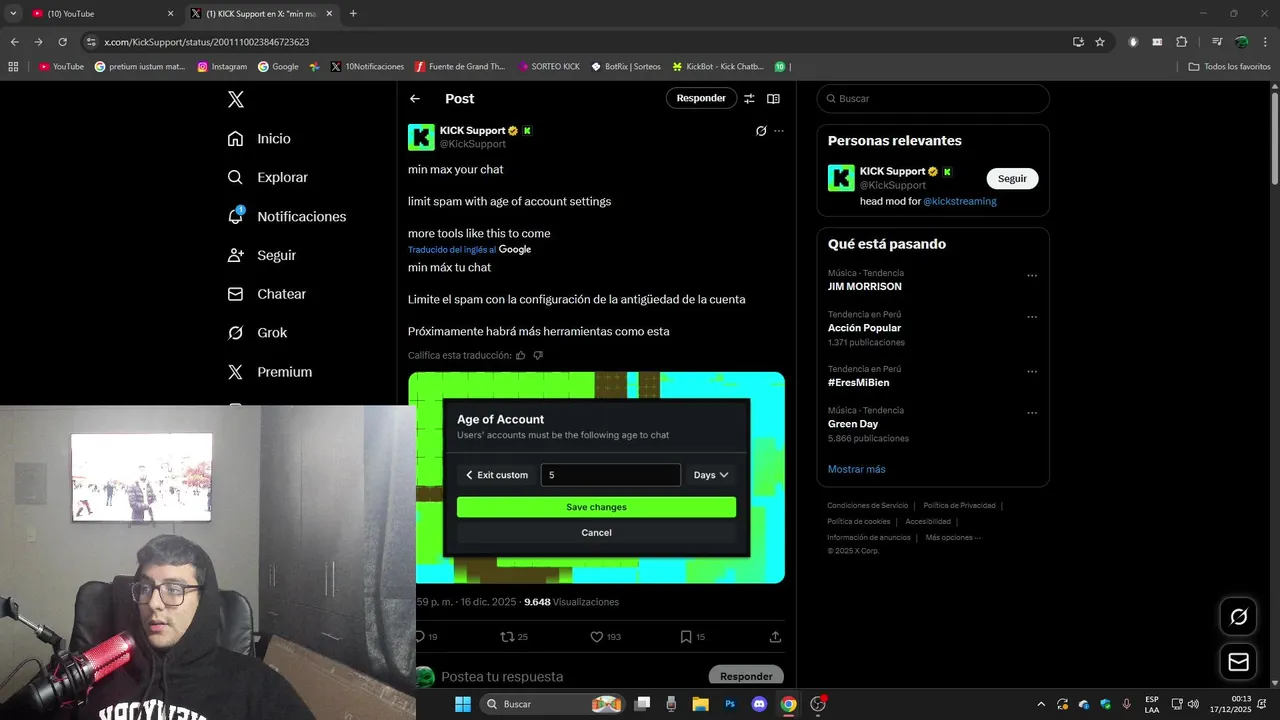
Task: Bookmark this page with star icon
Action: 1100,42
